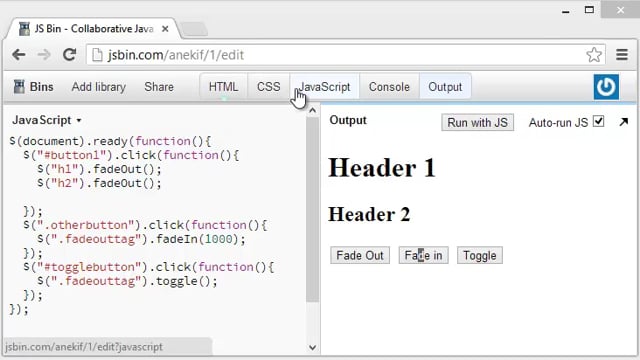
Task: Click page icon in address bar
Action: click(97, 55)
